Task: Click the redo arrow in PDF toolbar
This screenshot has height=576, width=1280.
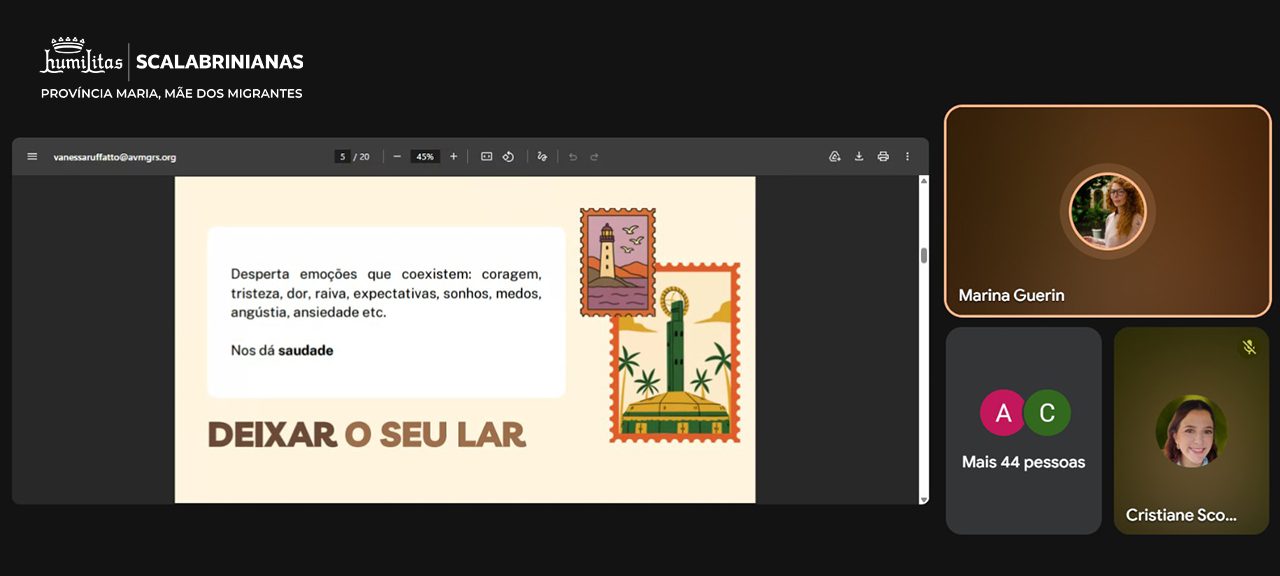Action: pyautogui.click(x=594, y=157)
